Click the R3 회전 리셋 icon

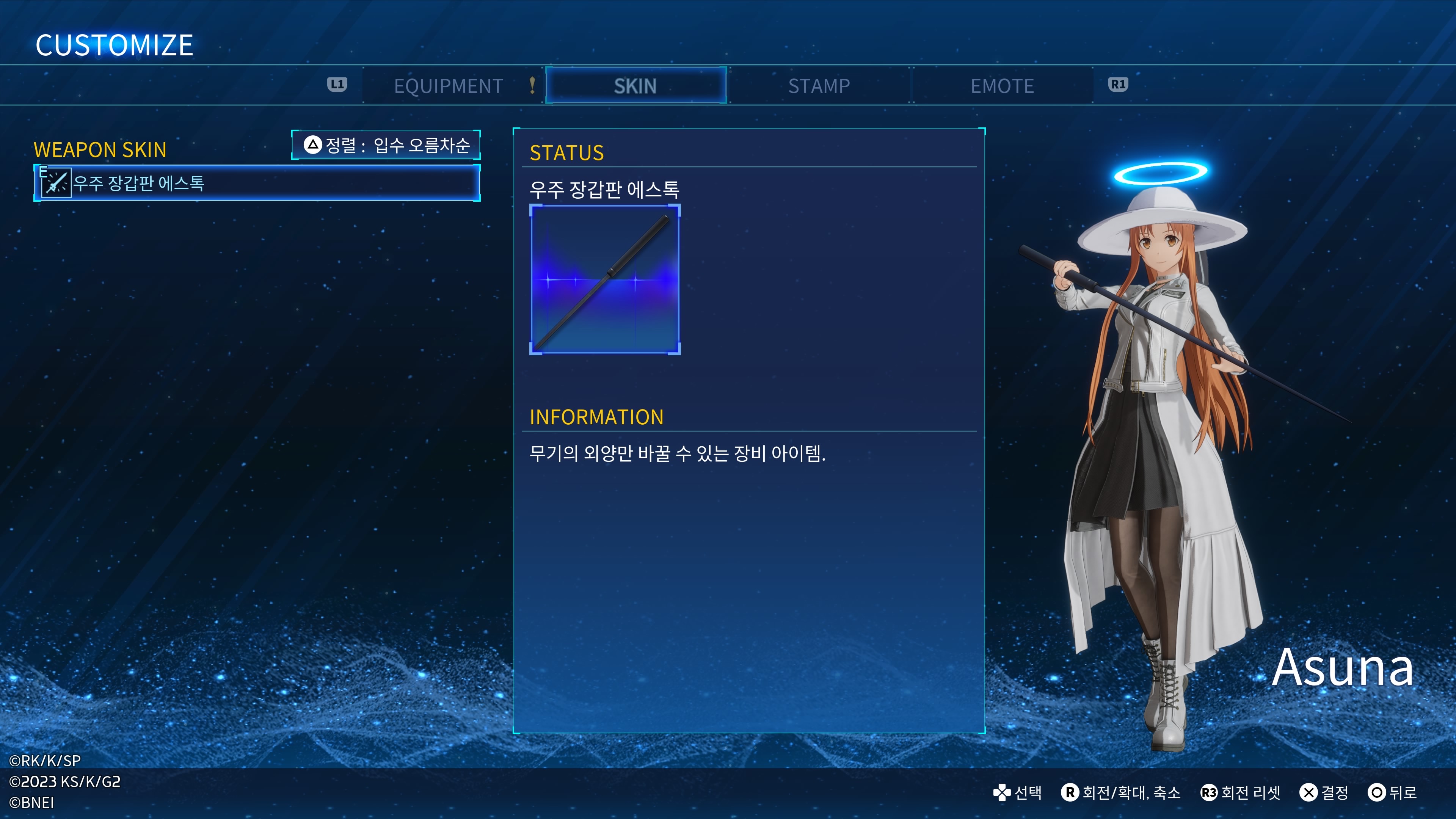click(x=1208, y=792)
